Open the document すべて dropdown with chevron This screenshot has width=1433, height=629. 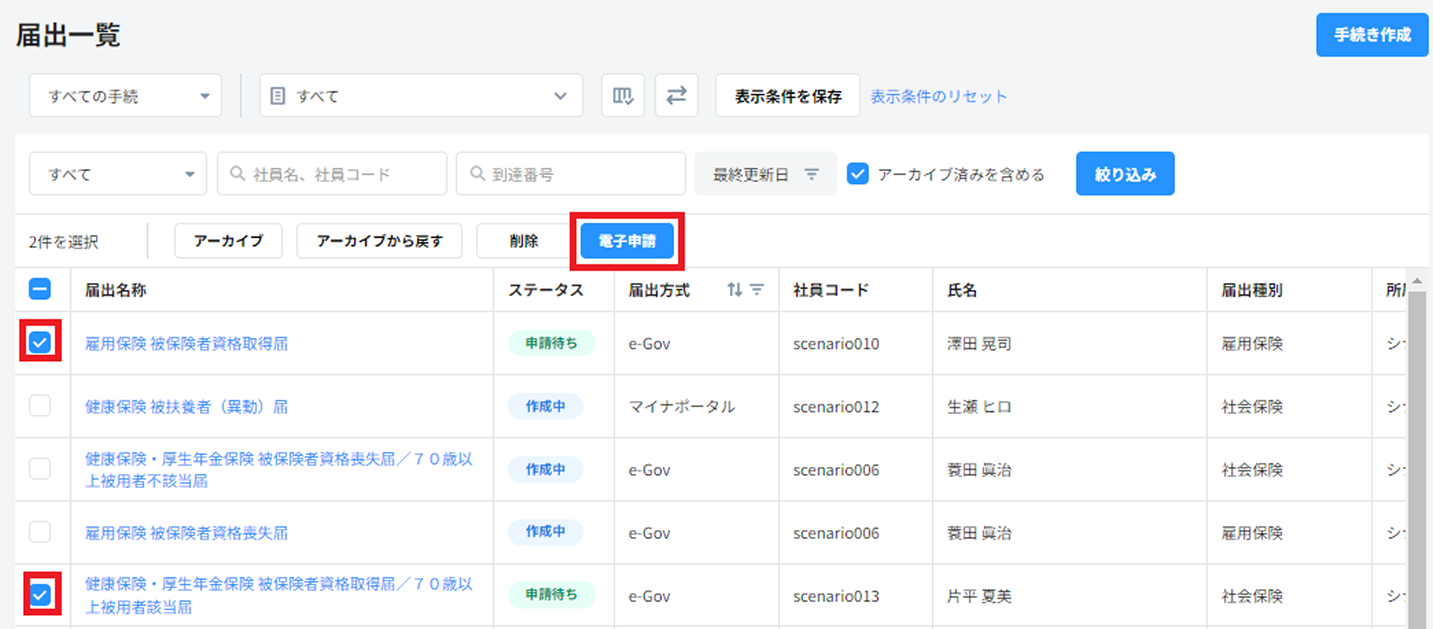(x=421, y=96)
